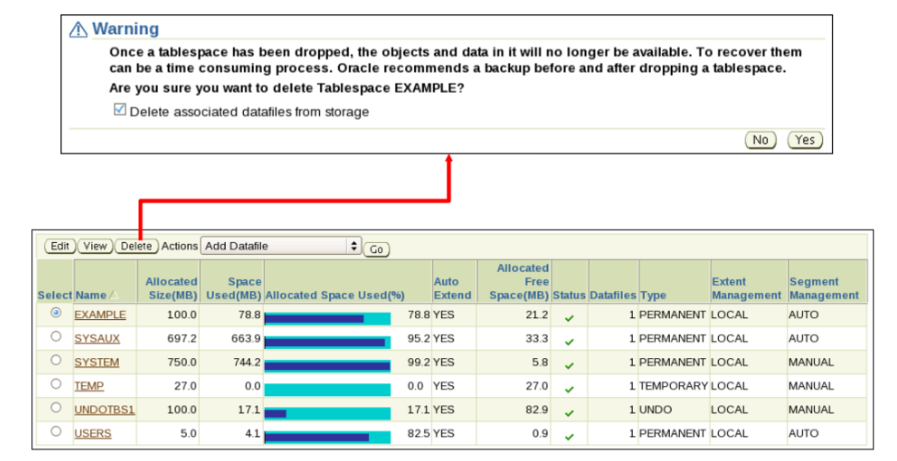
Task: Click the green status checkmark for TEMP
Action: tap(569, 390)
